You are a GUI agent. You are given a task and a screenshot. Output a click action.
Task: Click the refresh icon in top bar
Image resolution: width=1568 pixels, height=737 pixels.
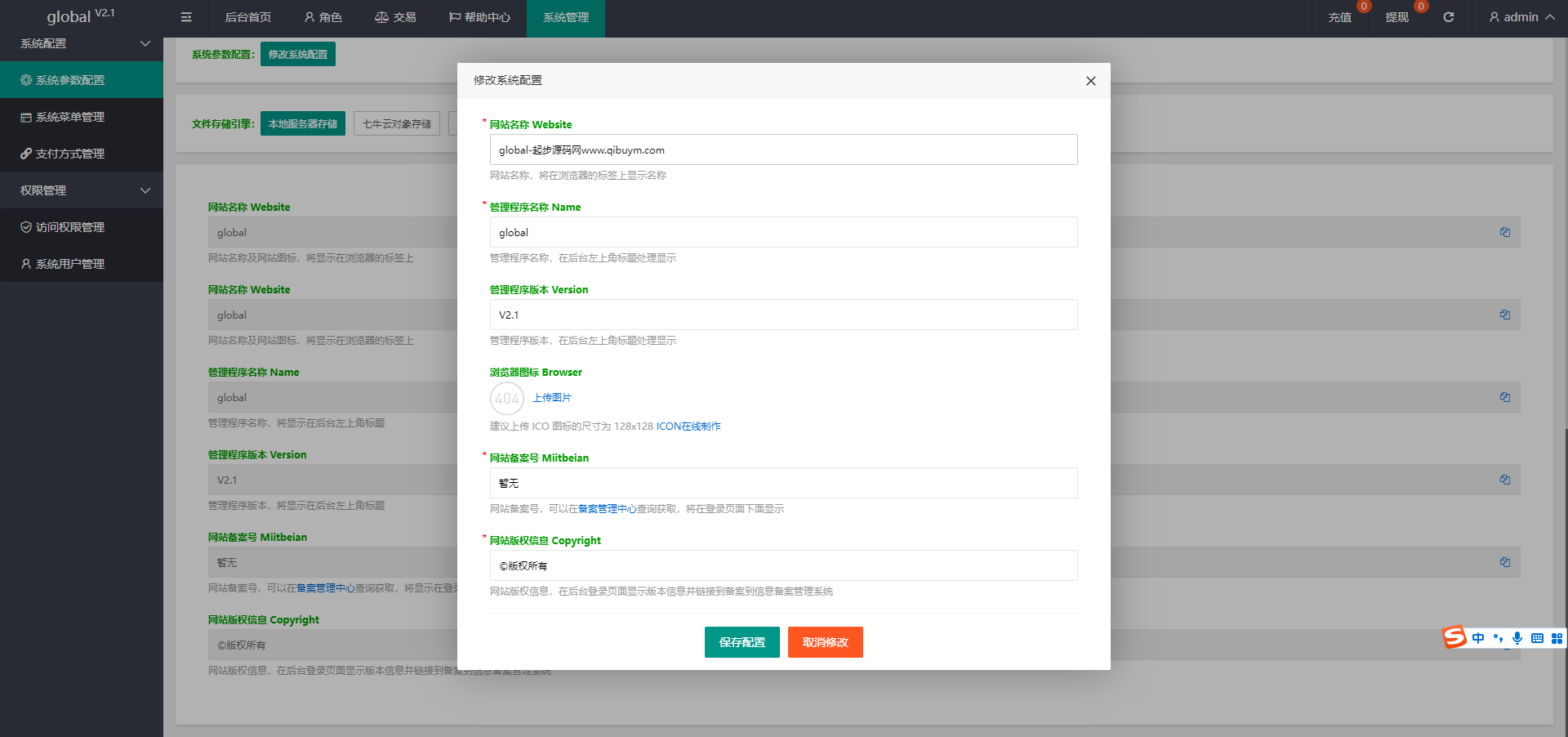[1449, 17]
